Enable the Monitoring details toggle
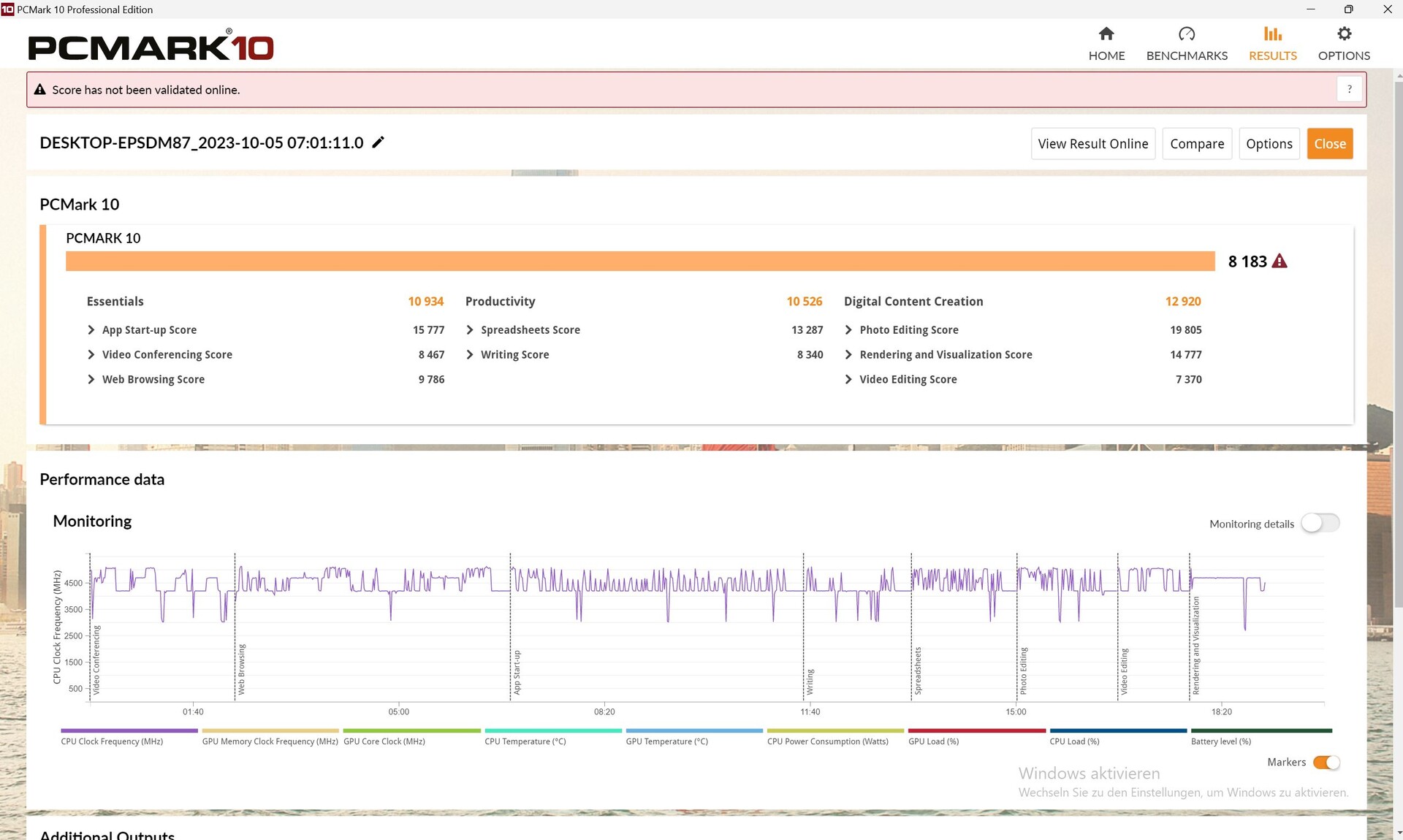This screenshot has width=1403, height=840. tap(1320, 523)
